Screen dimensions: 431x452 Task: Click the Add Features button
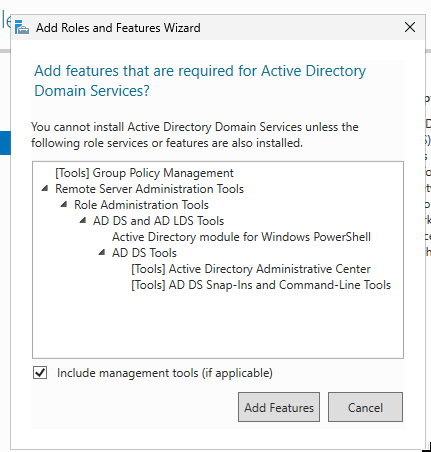click(279, 407)
